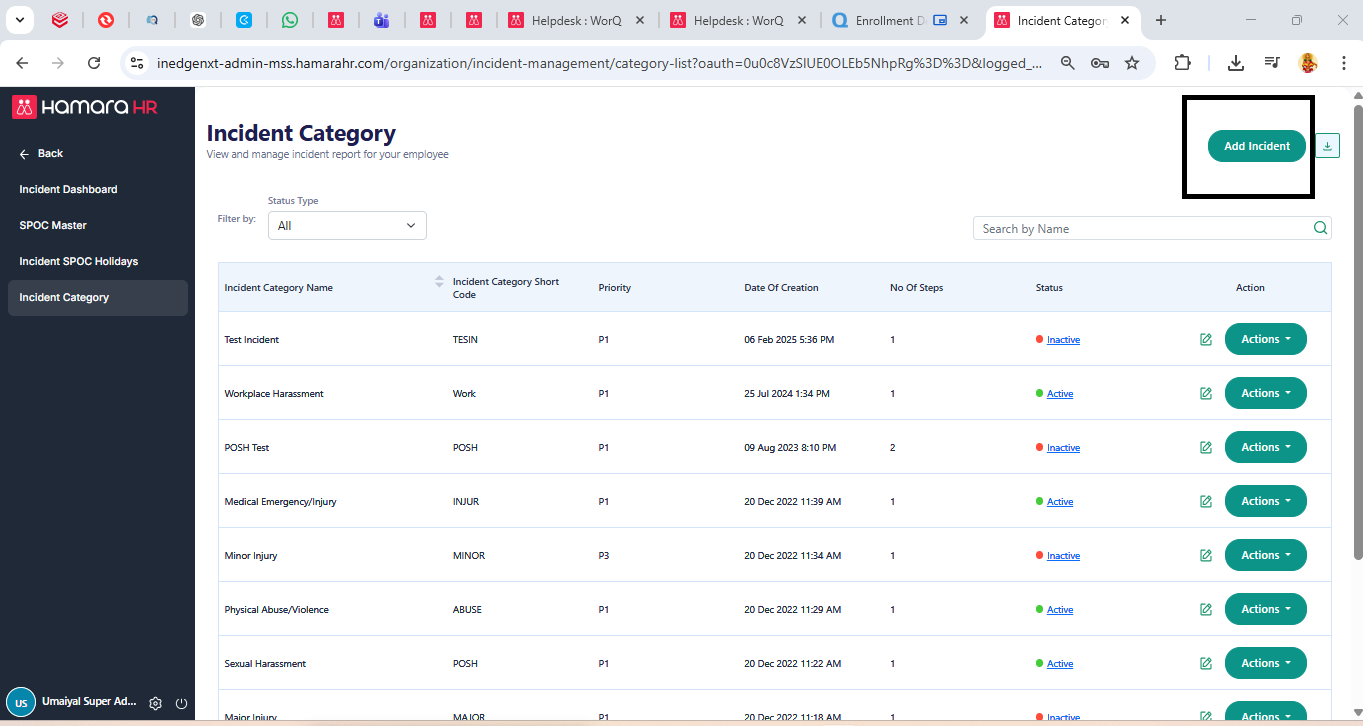This screenshot has width=1363, height=726.
Task: Click the power logout icon
Action: (181, 703)
